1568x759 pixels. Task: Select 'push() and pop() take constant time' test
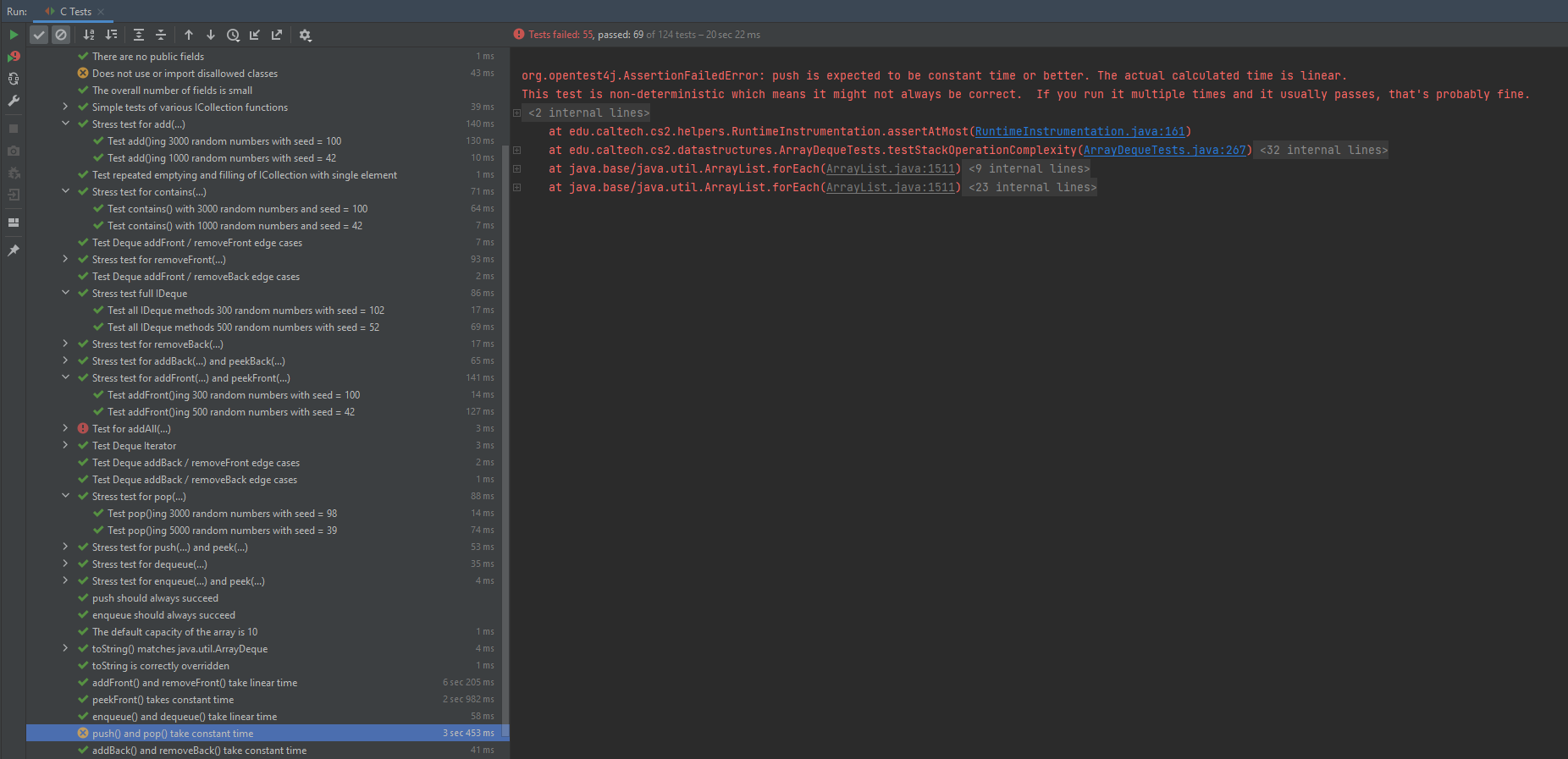point(173,734)
